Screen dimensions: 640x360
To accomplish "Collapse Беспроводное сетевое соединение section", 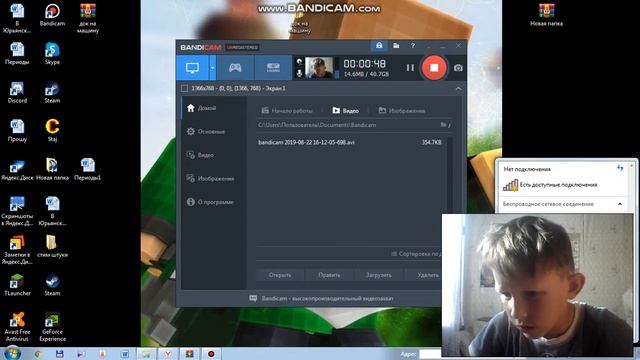I will click(x=620, y=204).
